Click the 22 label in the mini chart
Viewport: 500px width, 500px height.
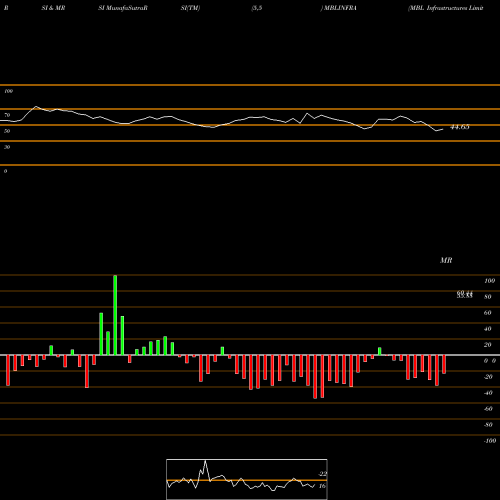click(323, 474)
